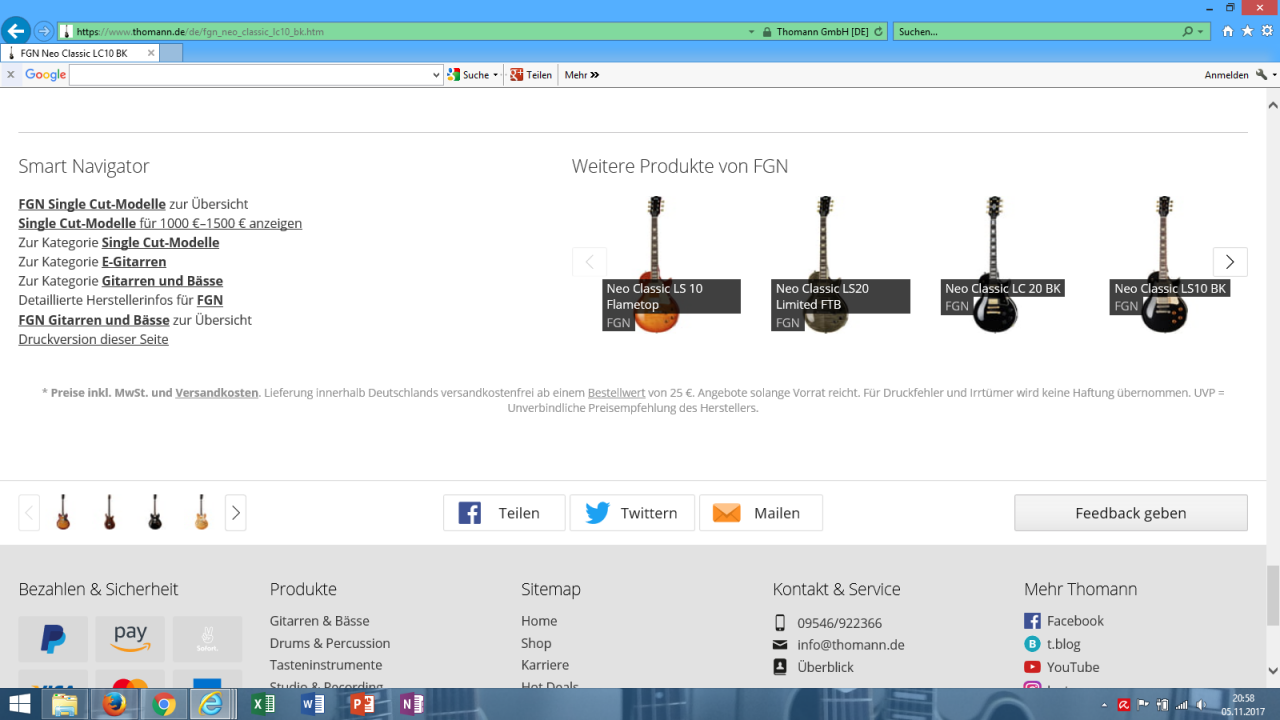Show previous FGN products with left arrow
This screenshot has width=1280, height=720.
click(x=590, y=262)
